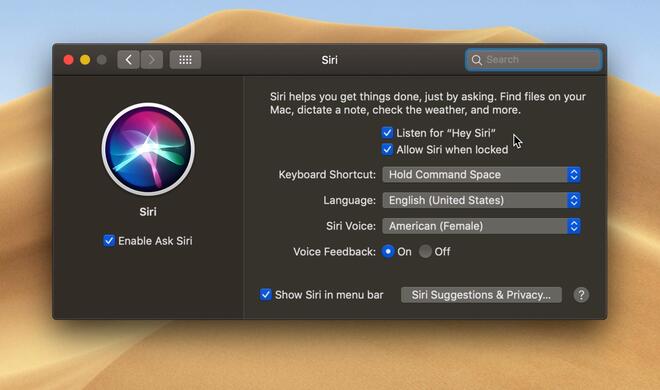Uncheck Allow Siri when locked

point(387,149)
